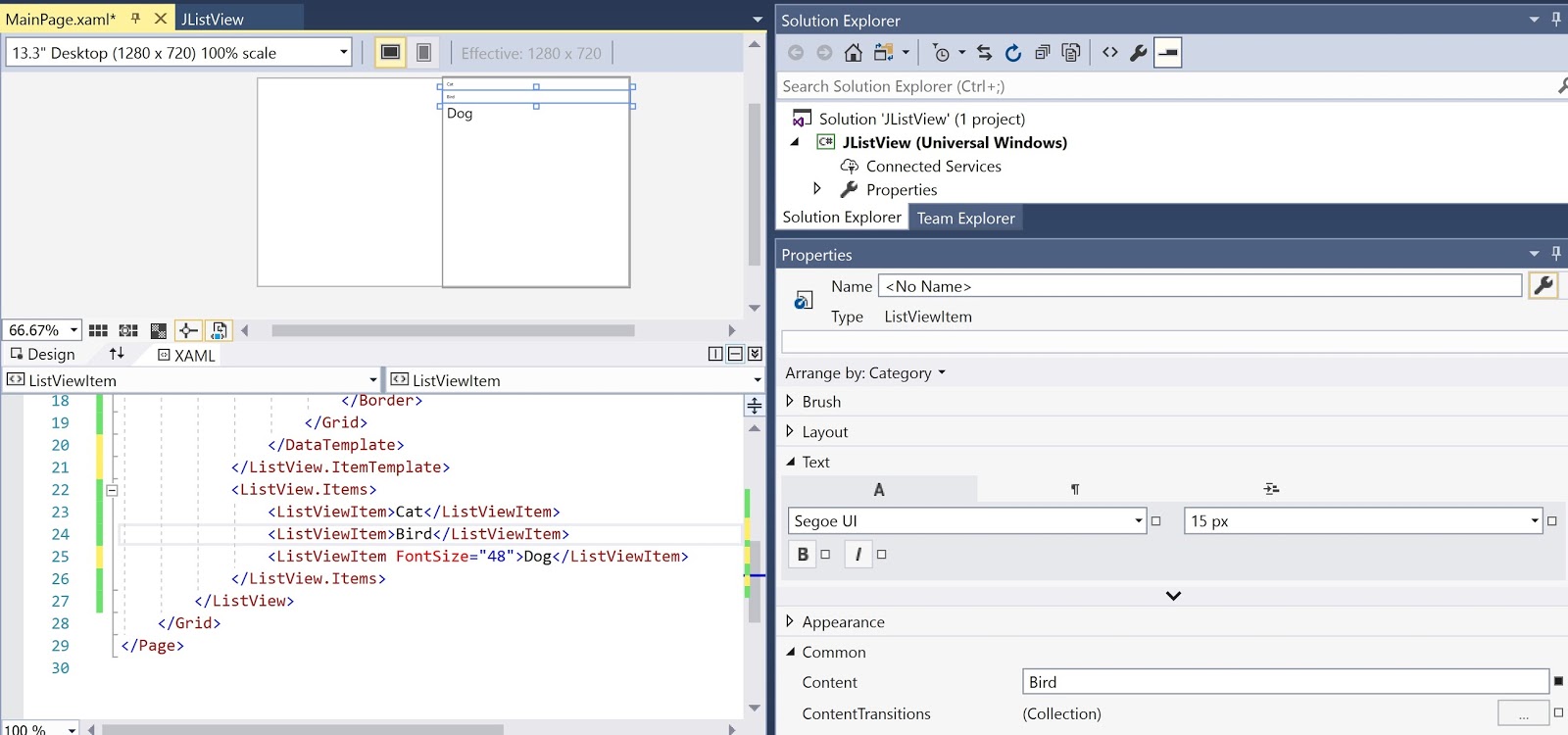The height and width of the screenshot is (735, 1568).
Task: Expand the Appearance category
Action: pos(790,621)
